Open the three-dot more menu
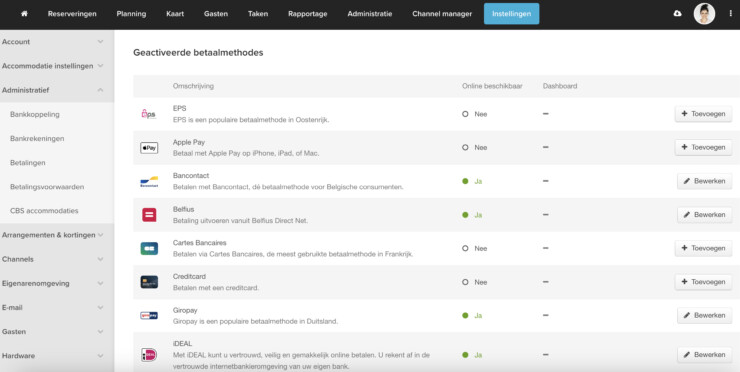This screenshot has width=740, height=372. [731, 14]
